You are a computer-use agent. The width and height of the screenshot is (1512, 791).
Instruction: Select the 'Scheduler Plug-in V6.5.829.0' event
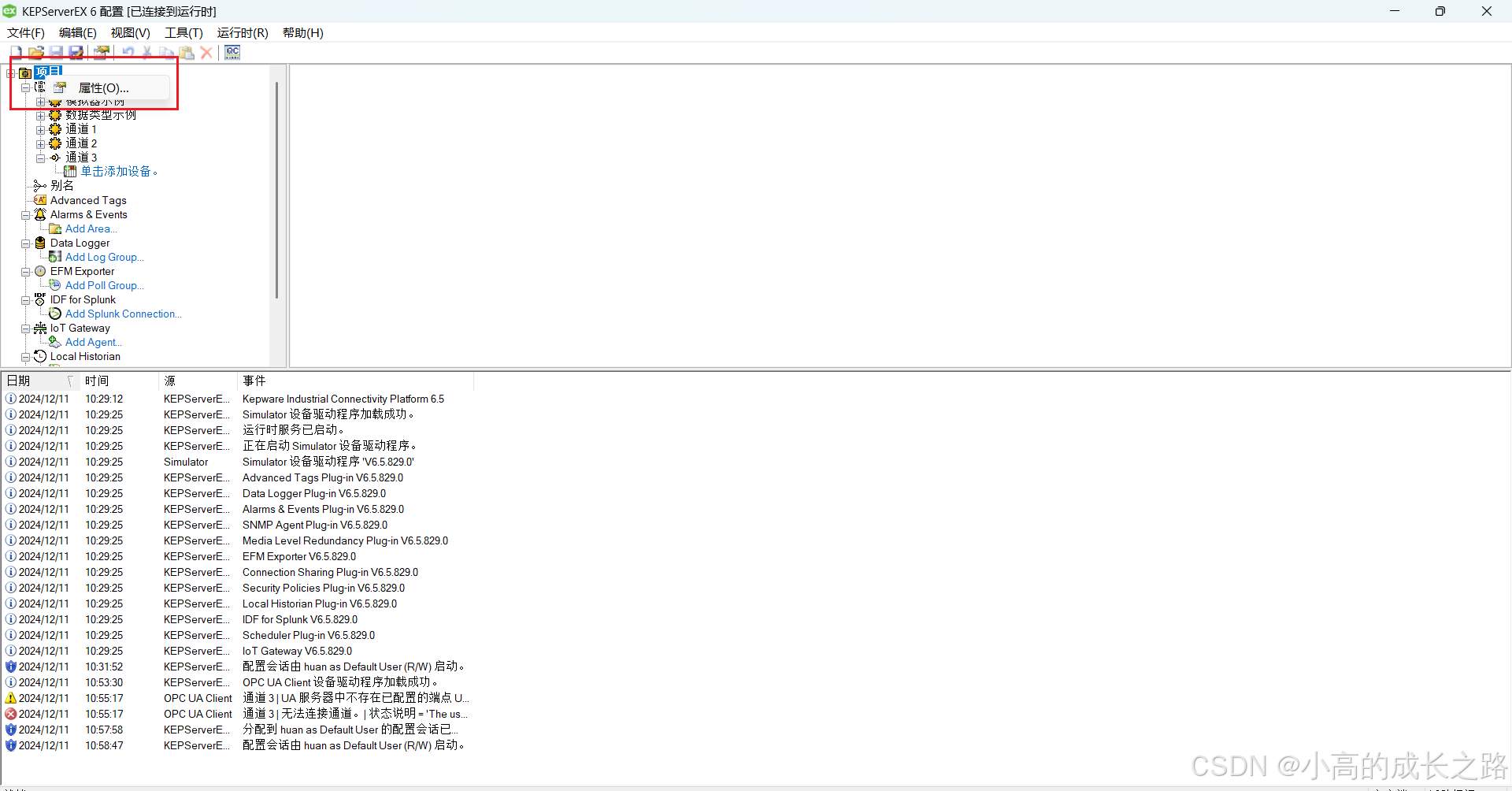pyautogui.click(x=309, y=635)
